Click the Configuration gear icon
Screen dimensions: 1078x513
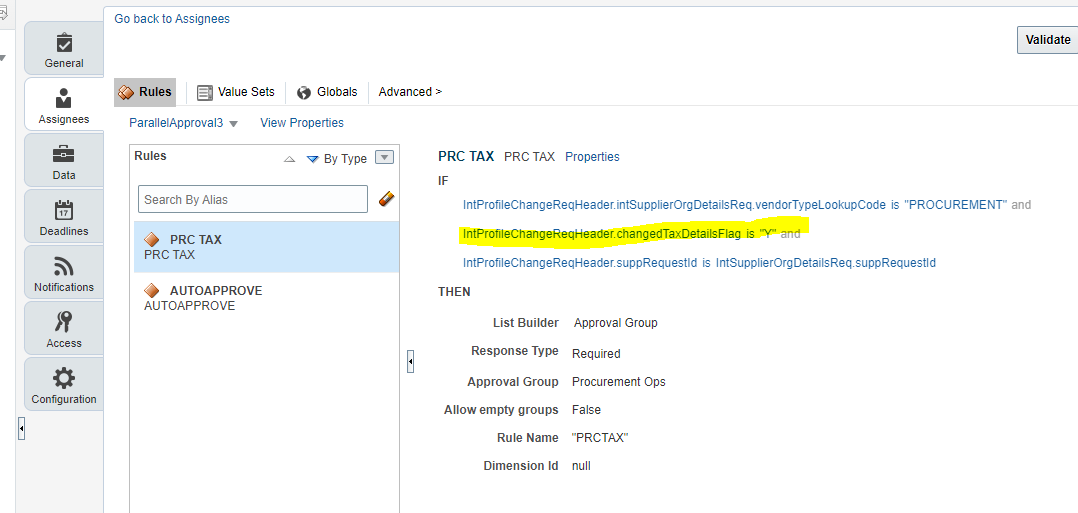[64, 378]
